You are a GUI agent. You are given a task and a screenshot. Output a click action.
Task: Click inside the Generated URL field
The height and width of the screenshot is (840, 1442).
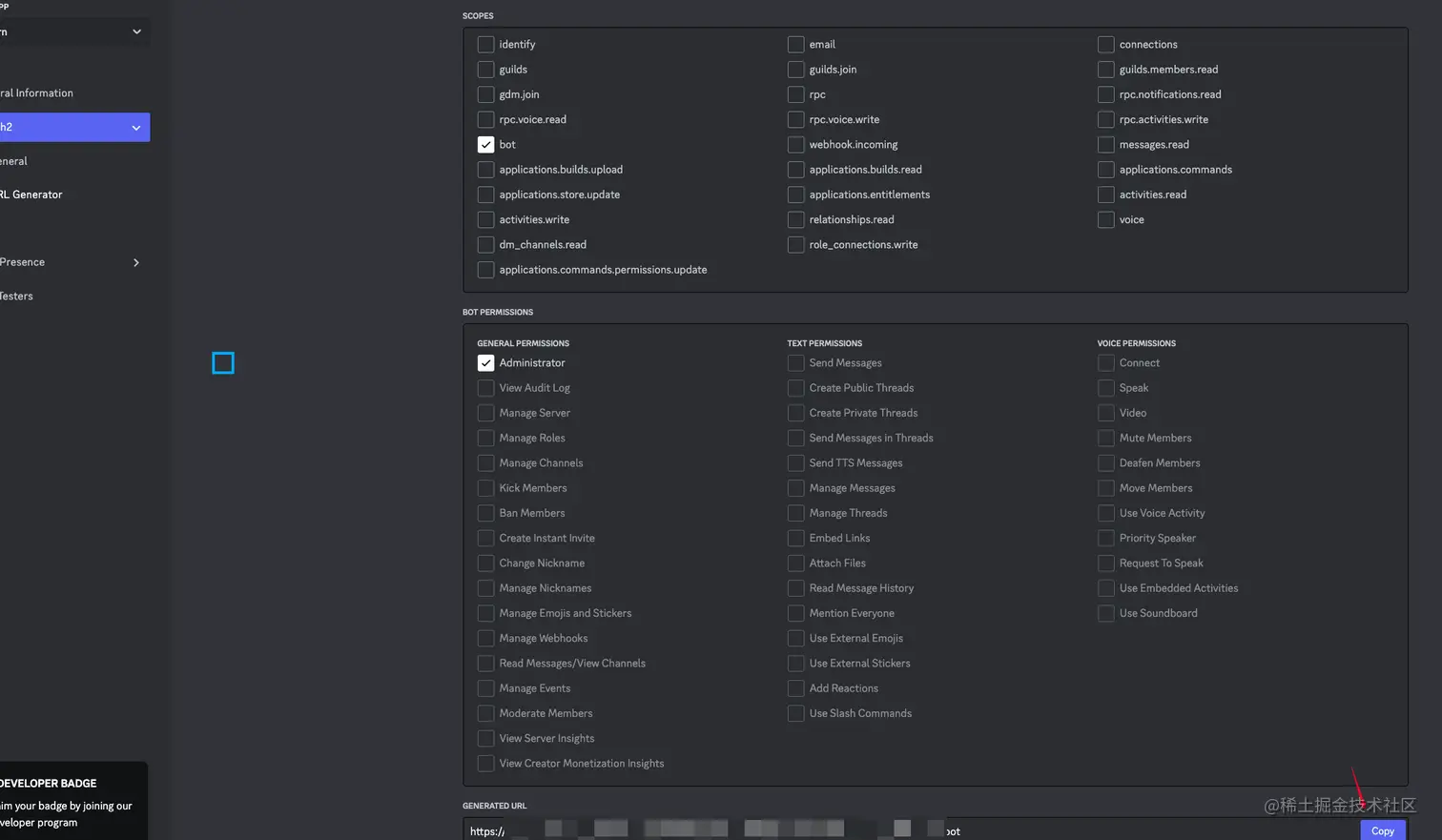point(911,830)
